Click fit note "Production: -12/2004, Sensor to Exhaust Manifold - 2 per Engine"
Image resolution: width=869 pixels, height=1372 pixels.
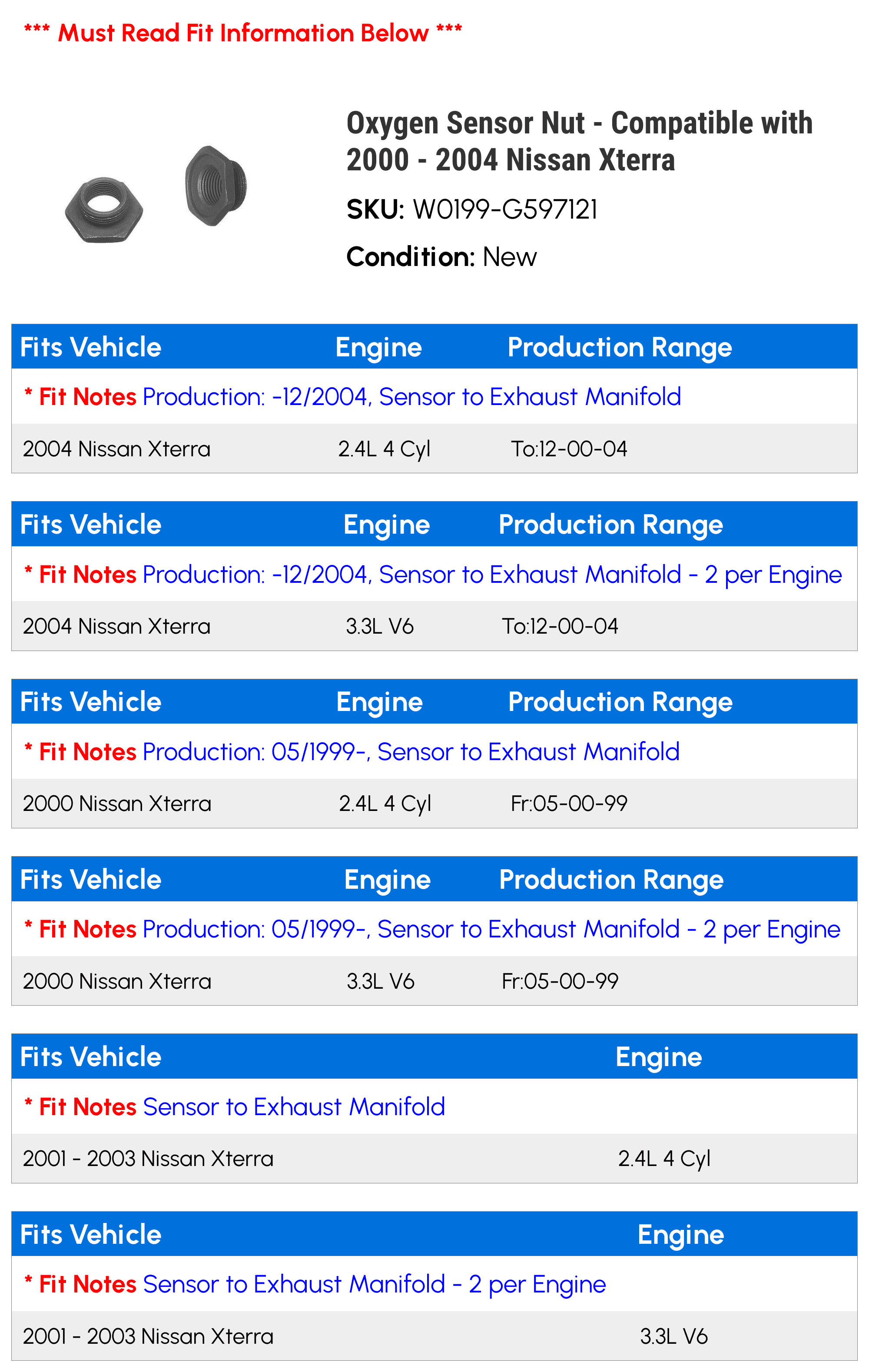tap(492, 575)
